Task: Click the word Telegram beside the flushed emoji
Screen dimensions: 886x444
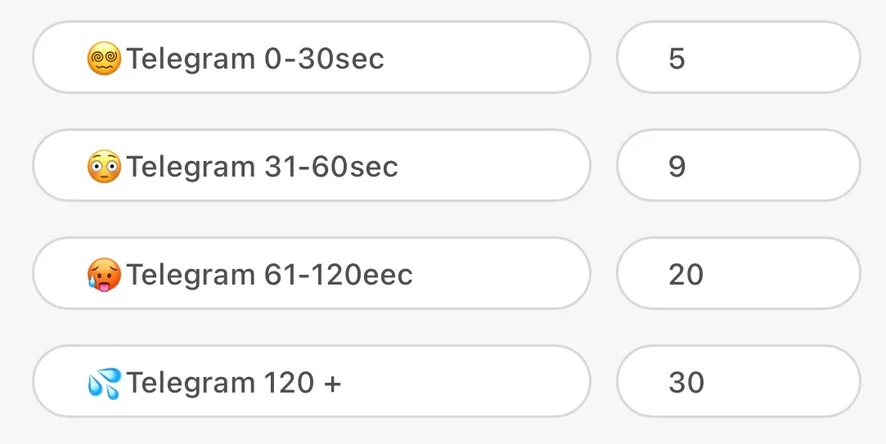Action: (x=191, y=167)
